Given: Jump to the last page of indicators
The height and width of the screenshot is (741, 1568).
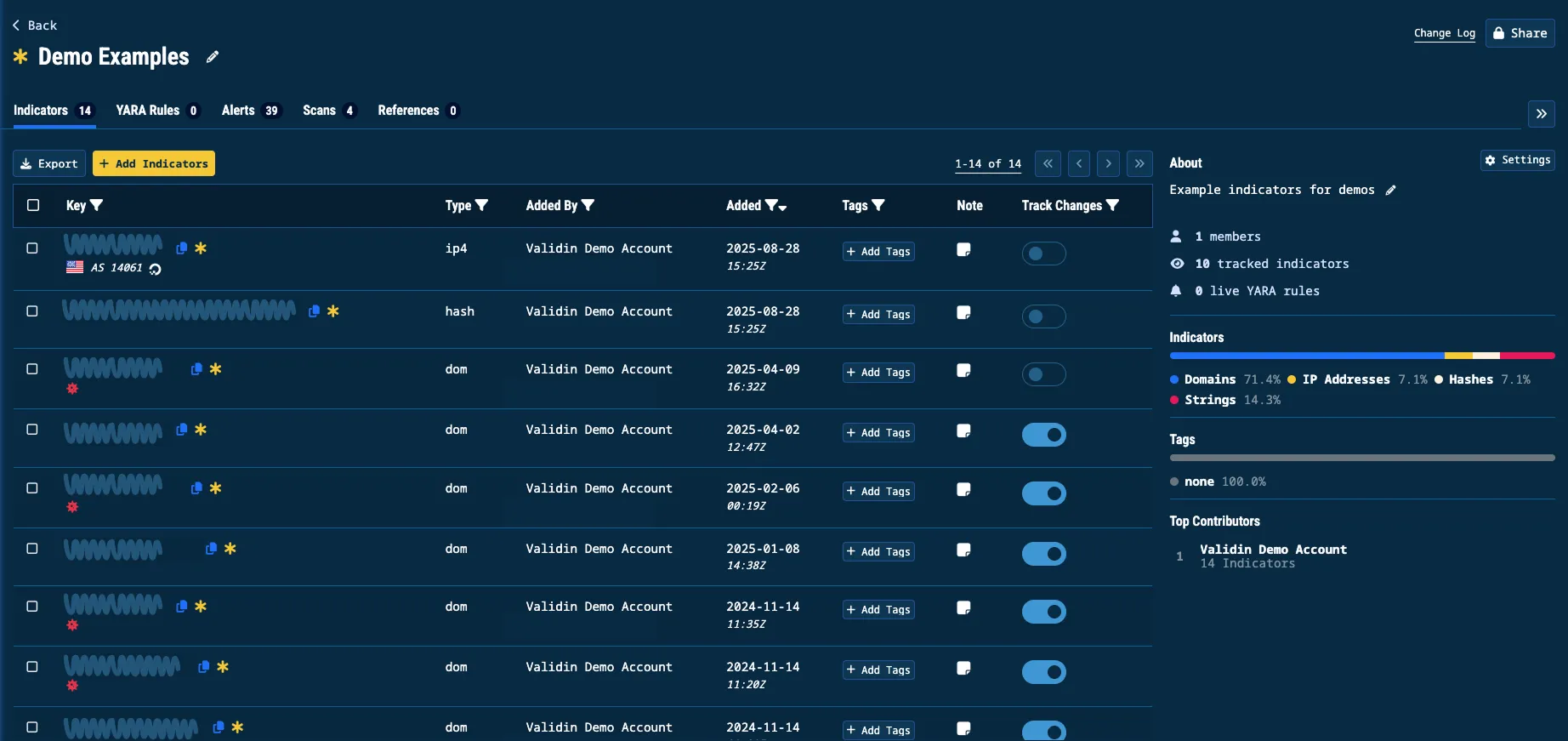Looking at the screenshot, I should 1139,163.
